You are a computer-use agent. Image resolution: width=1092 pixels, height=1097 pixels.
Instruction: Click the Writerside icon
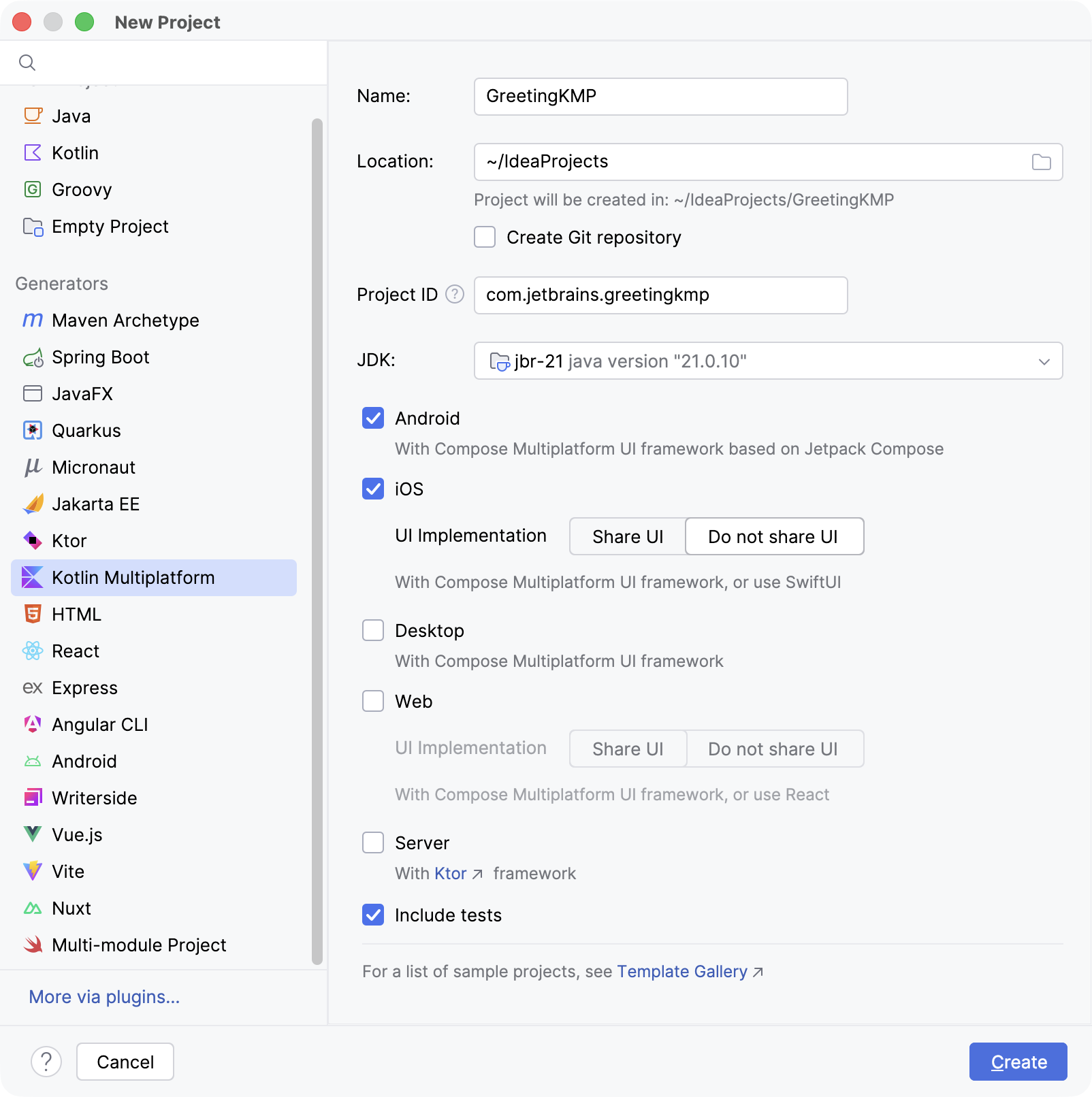[33, 798]
